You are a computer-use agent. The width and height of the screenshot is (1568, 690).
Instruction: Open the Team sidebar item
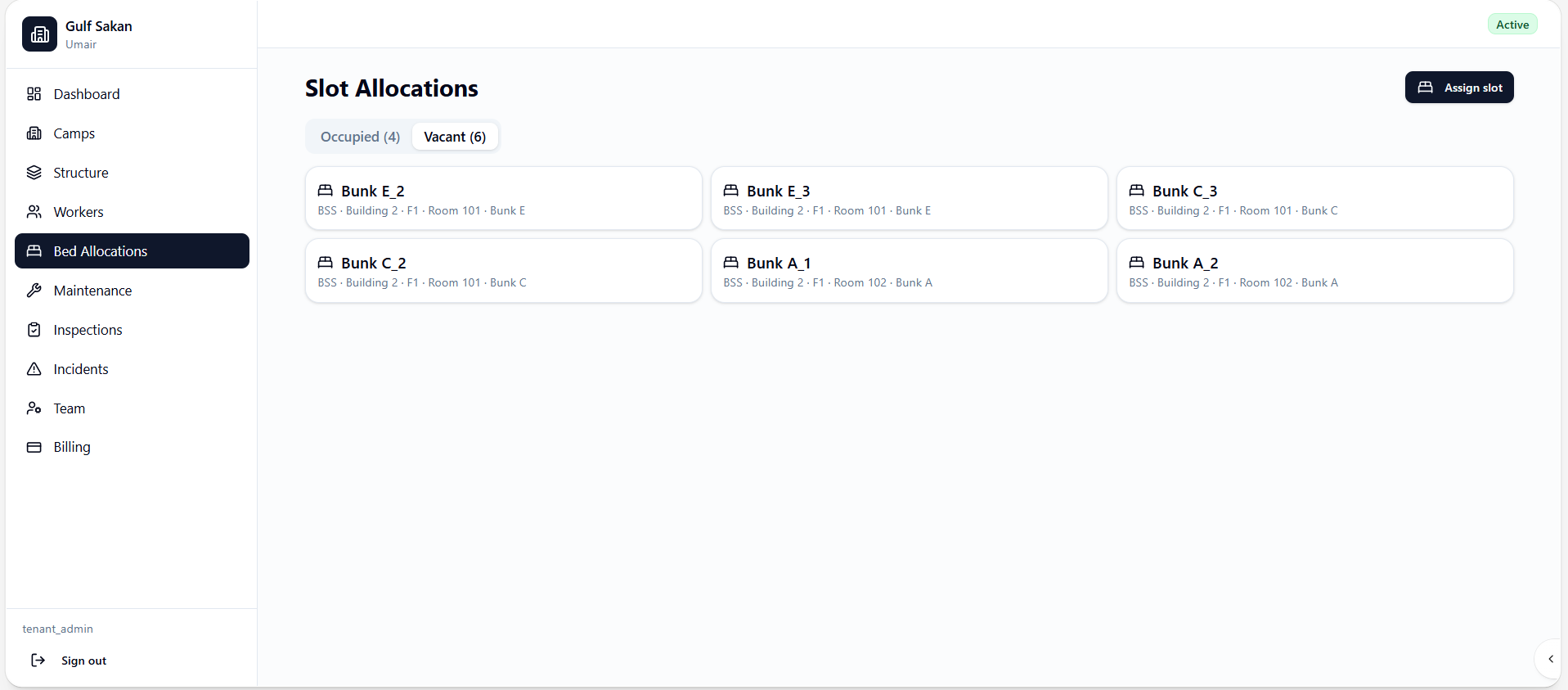pyautogui.click(x=132, y=408)
